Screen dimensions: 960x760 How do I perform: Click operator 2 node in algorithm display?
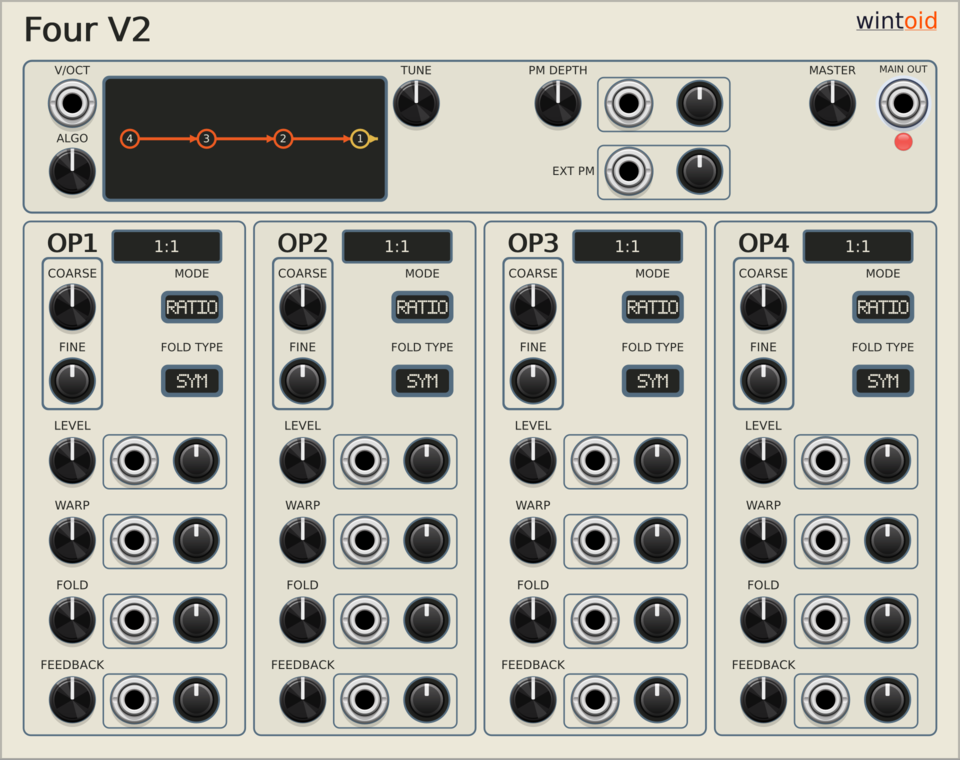(x=283, y=139)
